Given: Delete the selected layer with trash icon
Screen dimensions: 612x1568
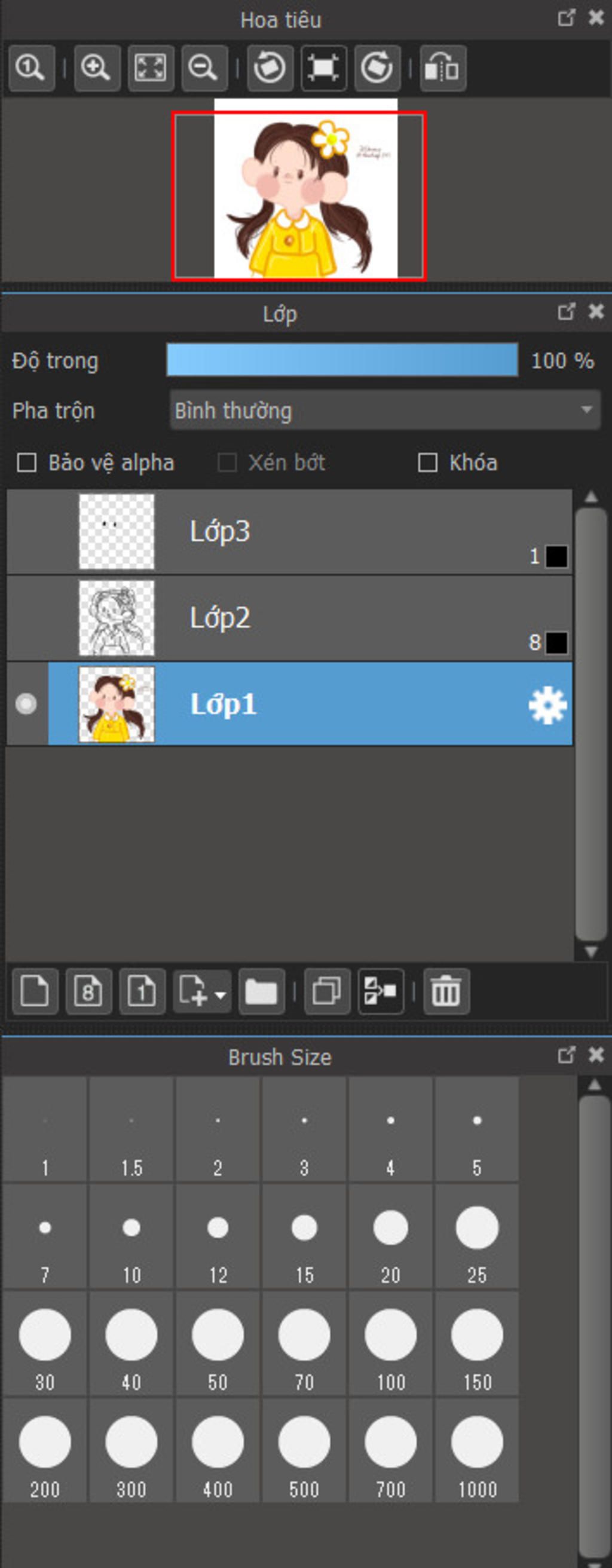Looking at the screenshot, I should [446, 991].
